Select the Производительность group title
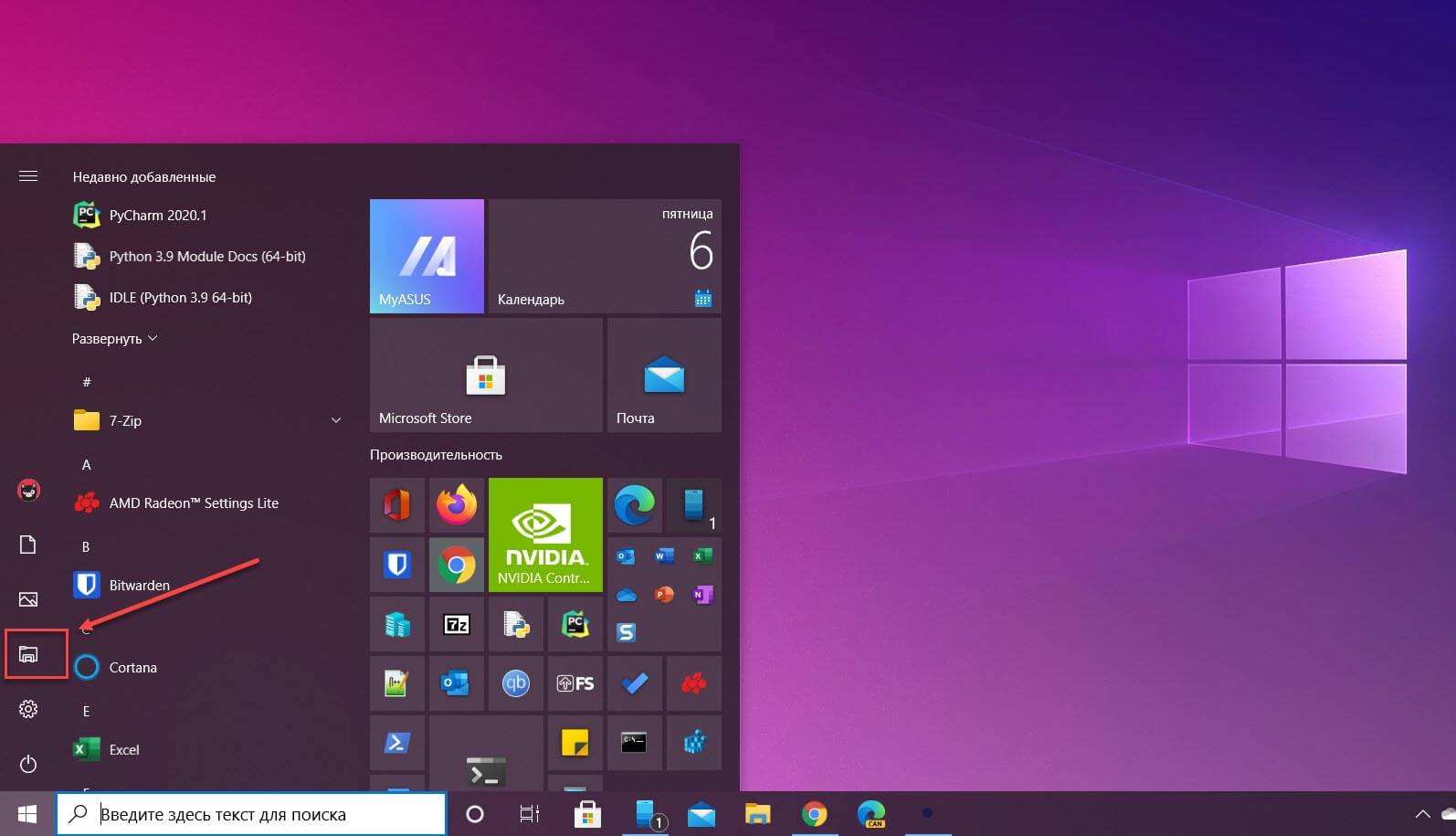This screenshot has width=1456, height=836. point(436,455)
